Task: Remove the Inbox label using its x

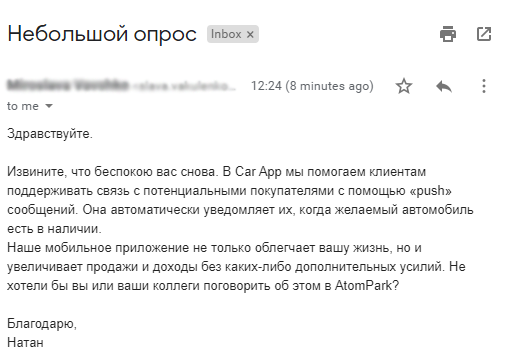Action: coord(250,34)
